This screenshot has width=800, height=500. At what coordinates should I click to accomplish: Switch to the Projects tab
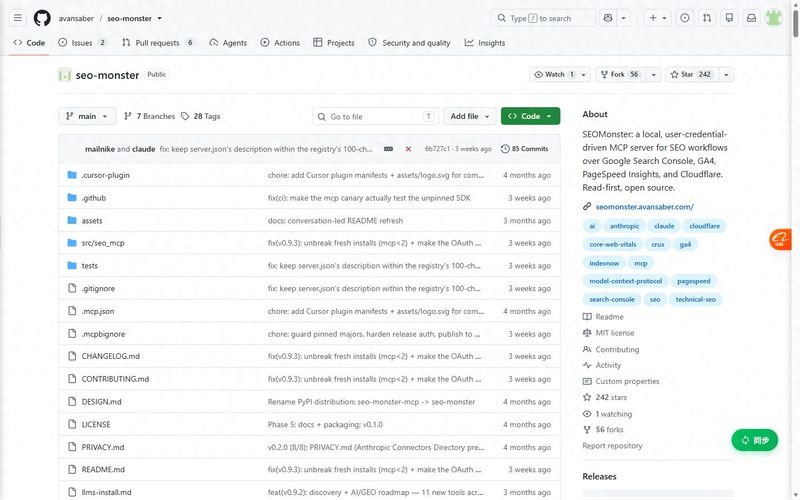[334, 43]
